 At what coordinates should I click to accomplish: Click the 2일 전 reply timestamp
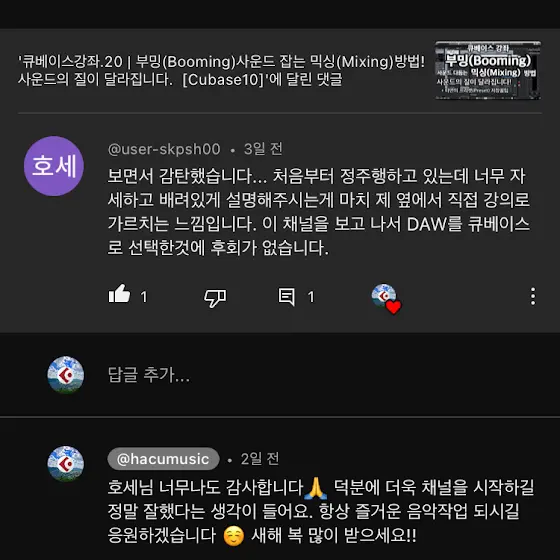click(260, 459)
